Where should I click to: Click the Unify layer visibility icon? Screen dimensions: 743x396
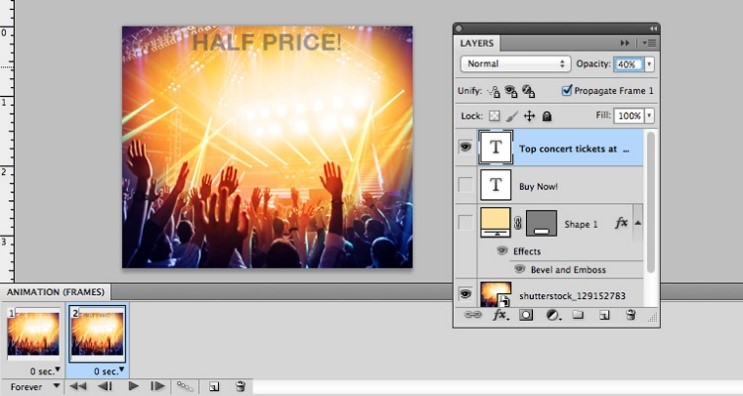point(511,91)
